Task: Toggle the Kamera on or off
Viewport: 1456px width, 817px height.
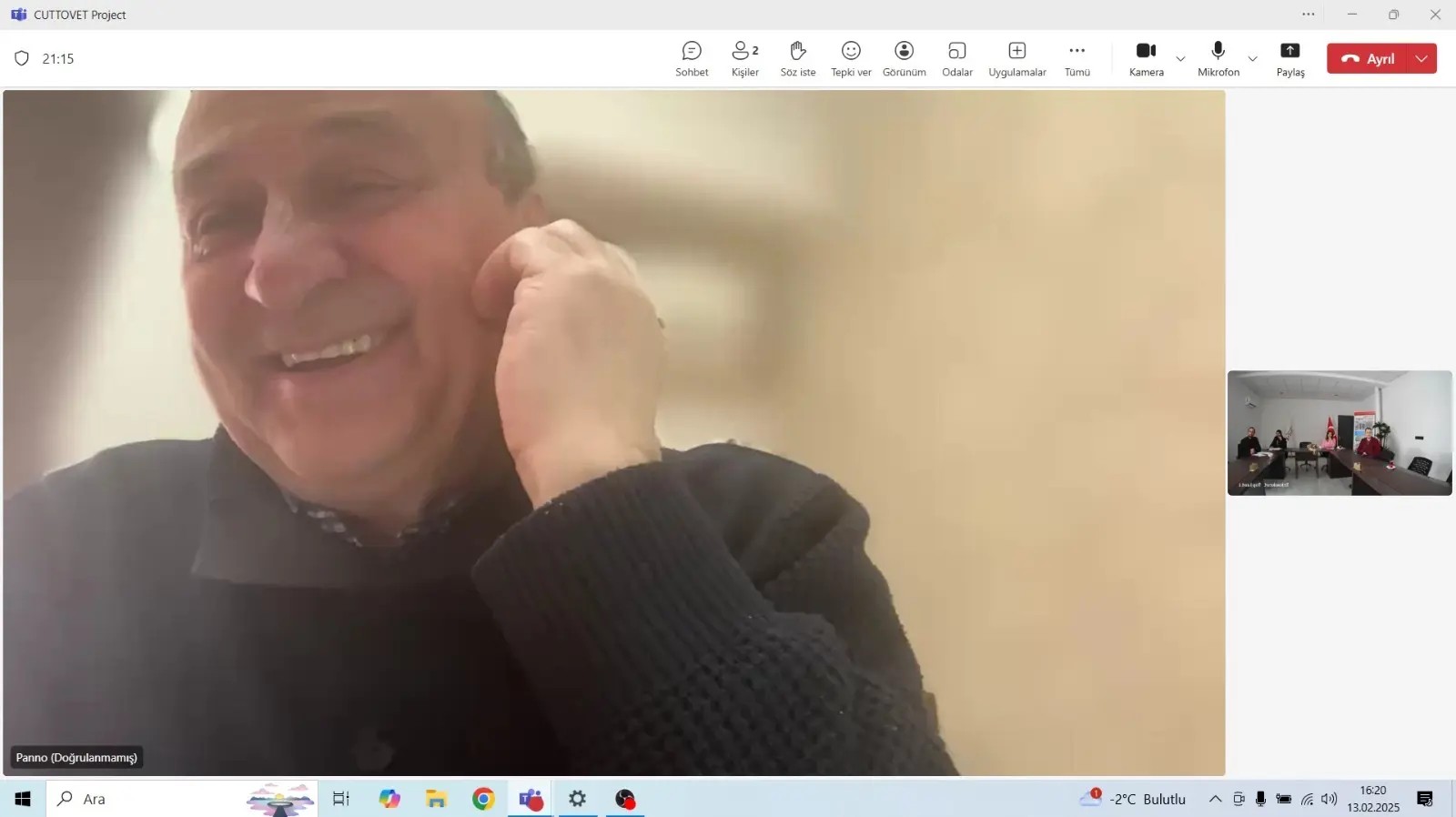Action: tap(1146, 58)
